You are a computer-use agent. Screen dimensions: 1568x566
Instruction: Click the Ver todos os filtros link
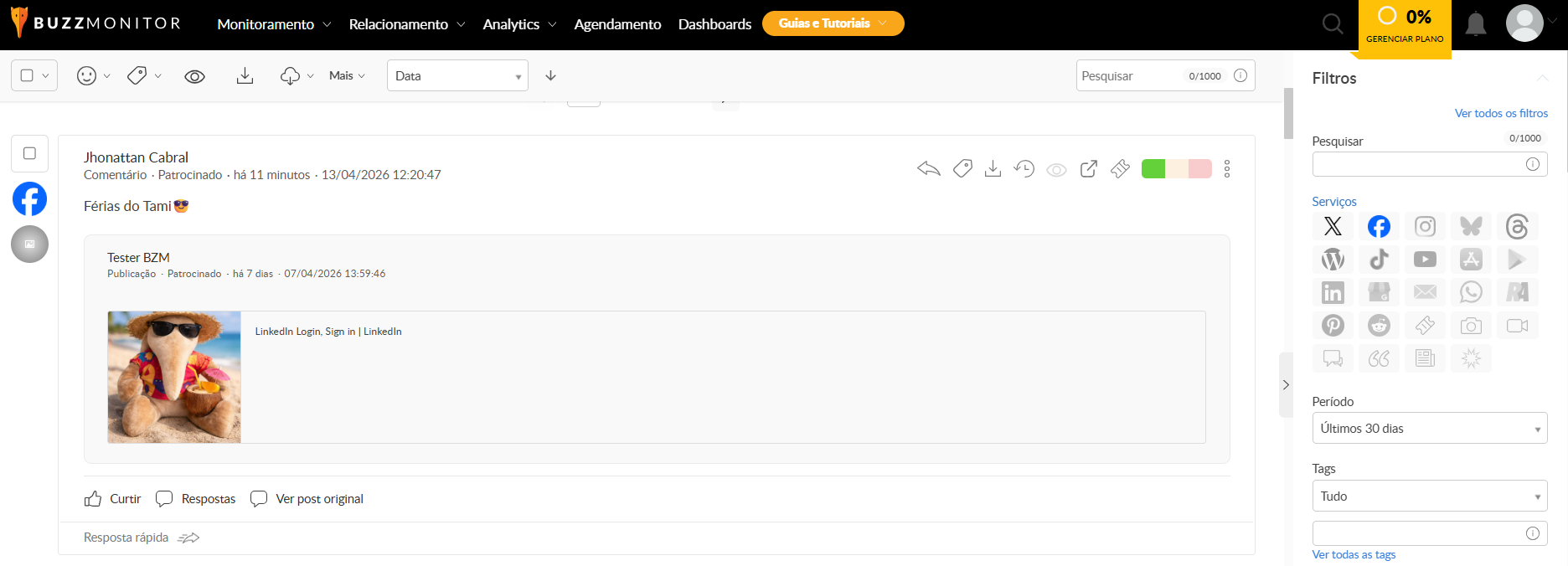1501,113
